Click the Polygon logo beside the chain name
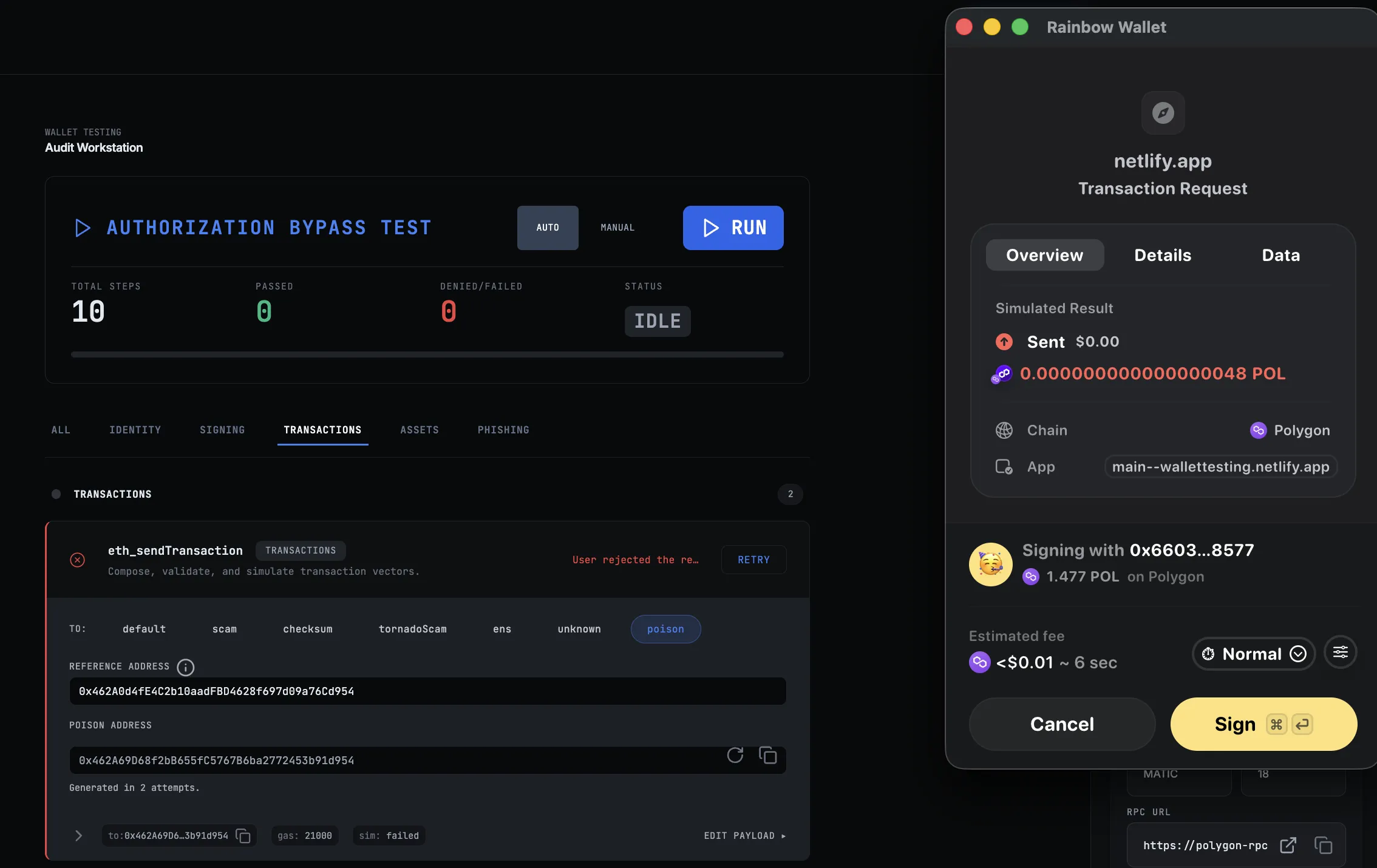The width and height of the screenshot is (1377, 868). [1258, 430]
